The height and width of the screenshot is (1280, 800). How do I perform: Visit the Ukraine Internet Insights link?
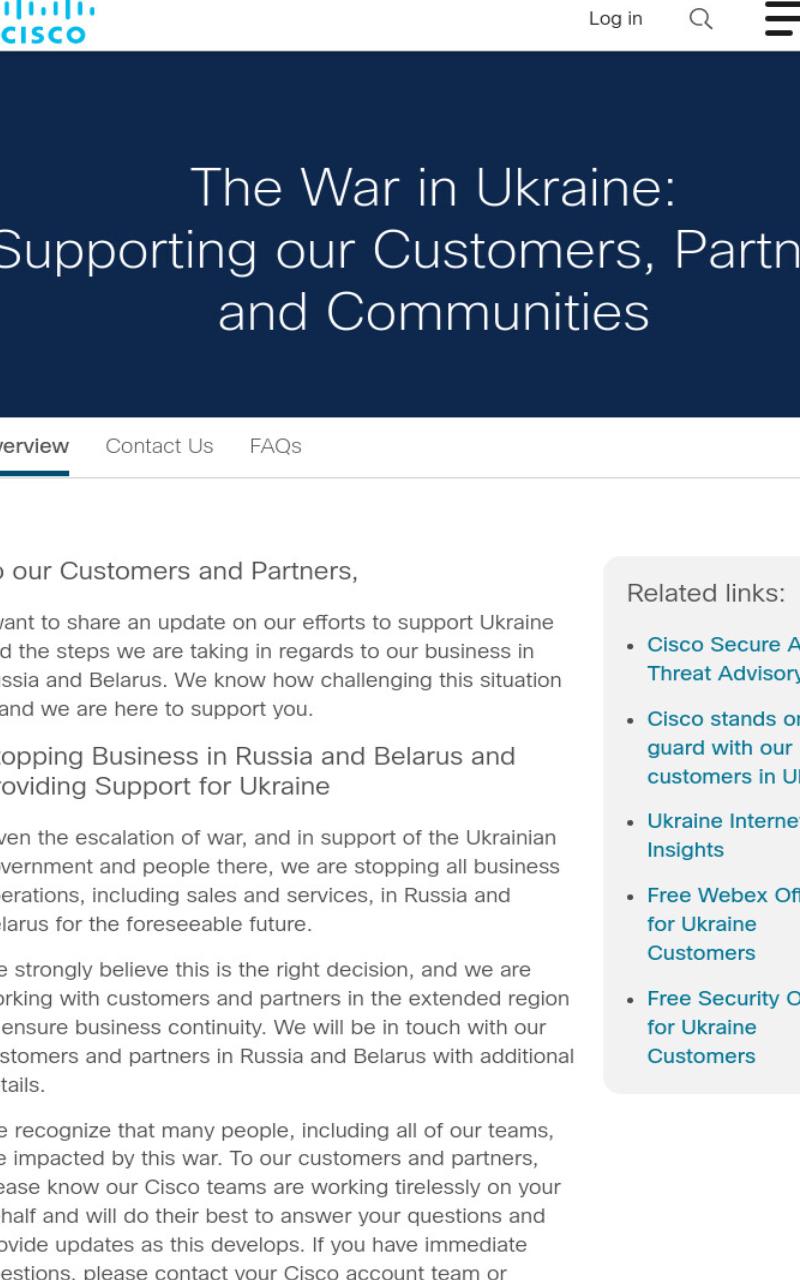click(x=723, y=835)
